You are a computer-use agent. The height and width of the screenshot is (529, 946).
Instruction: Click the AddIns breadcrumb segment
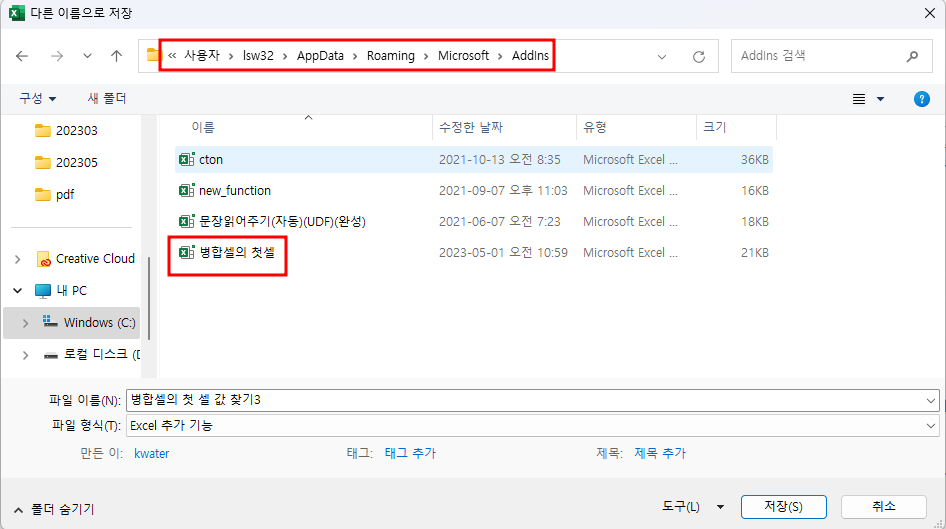pos(530,55)
